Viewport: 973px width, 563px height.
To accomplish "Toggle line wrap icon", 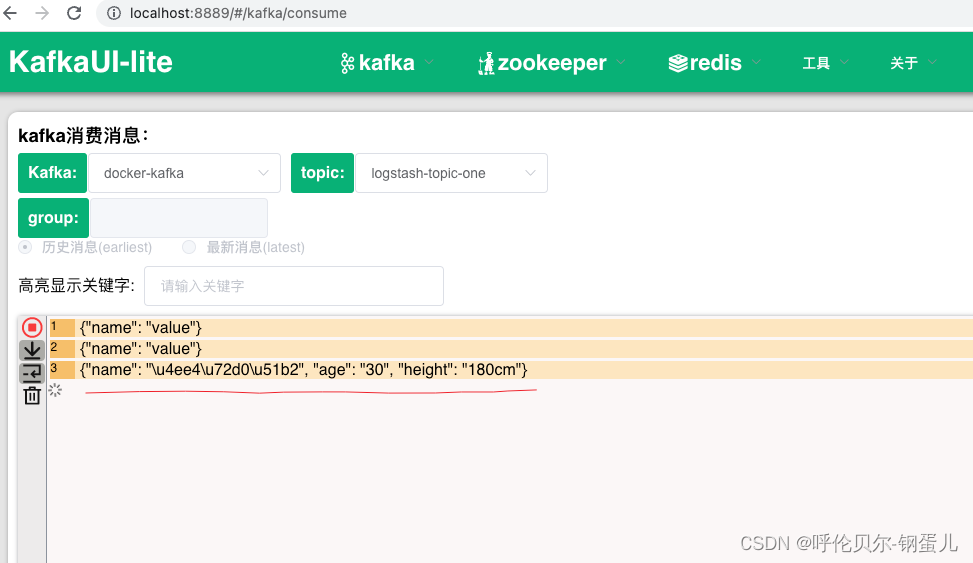I will (x=32, y=372).
